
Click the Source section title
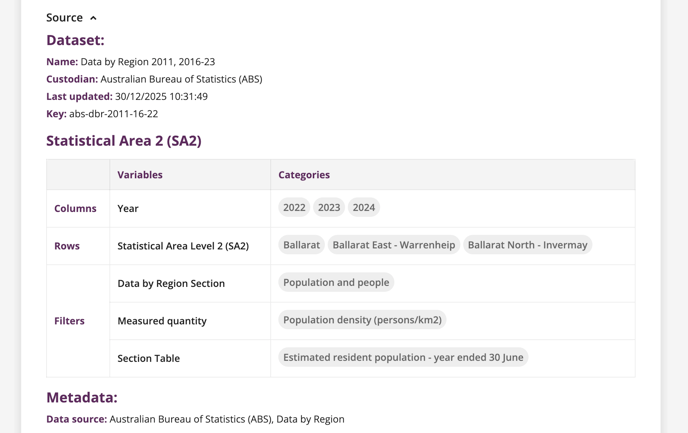[x=65, y=18]
